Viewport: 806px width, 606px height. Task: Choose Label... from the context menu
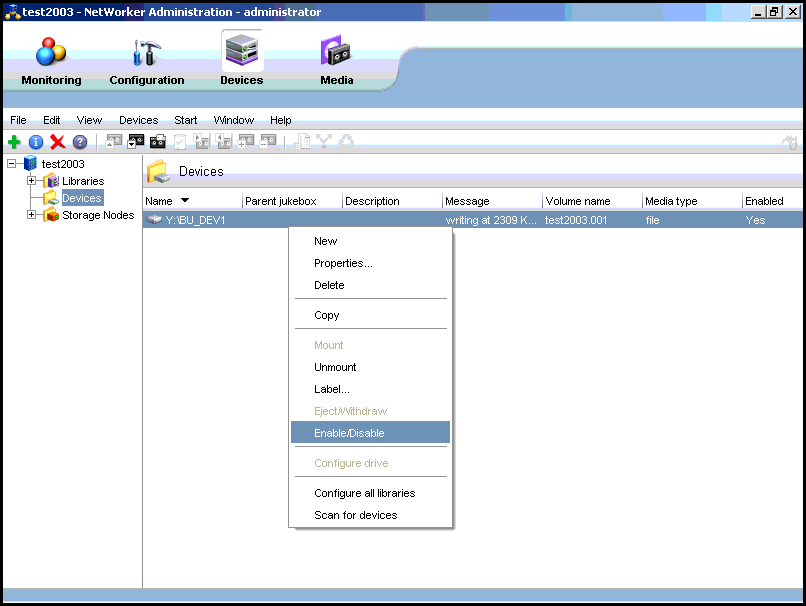(x=370, y=389)
